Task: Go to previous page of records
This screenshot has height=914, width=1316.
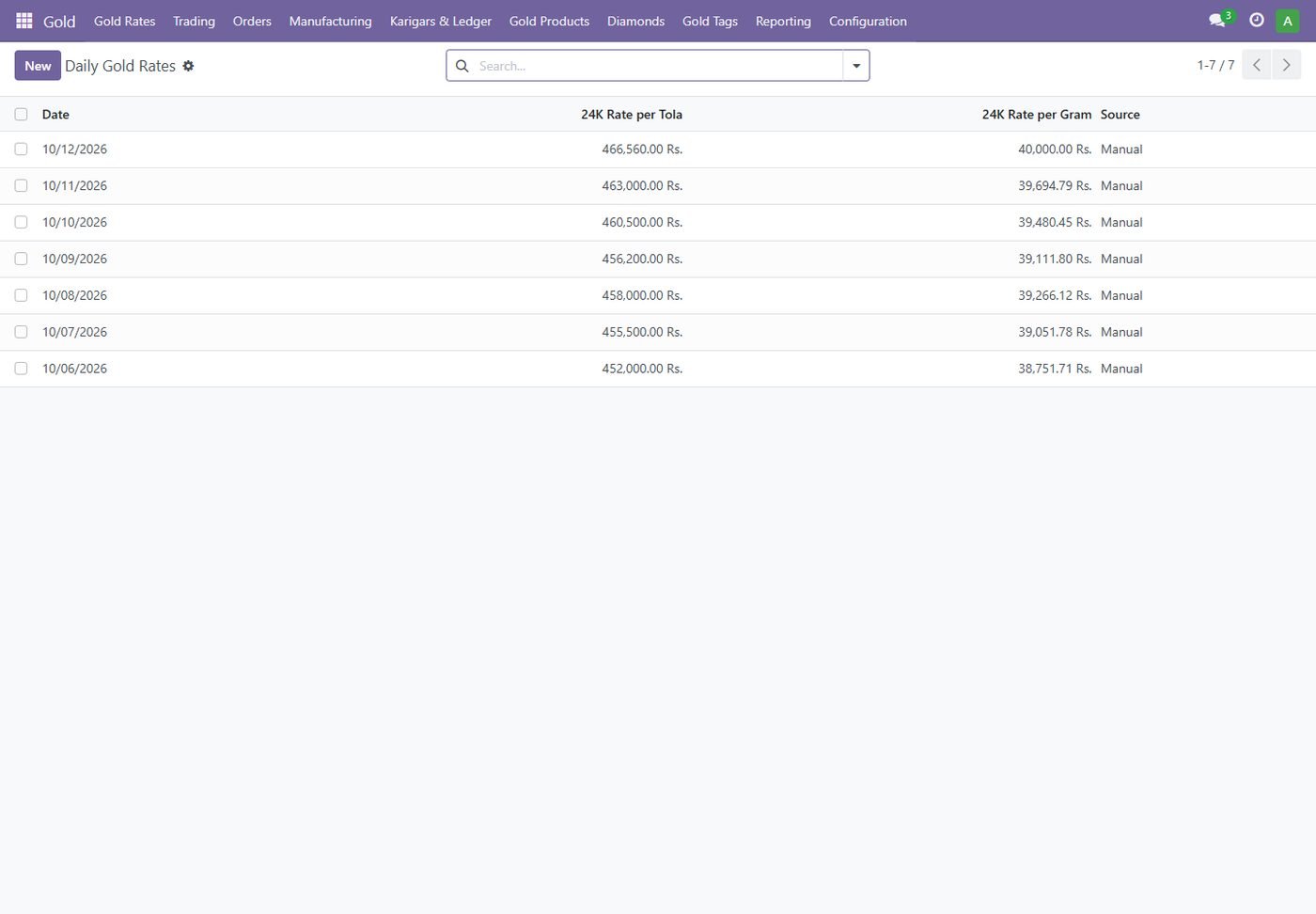Action: pyautogui.click(x=1257, y=65)
